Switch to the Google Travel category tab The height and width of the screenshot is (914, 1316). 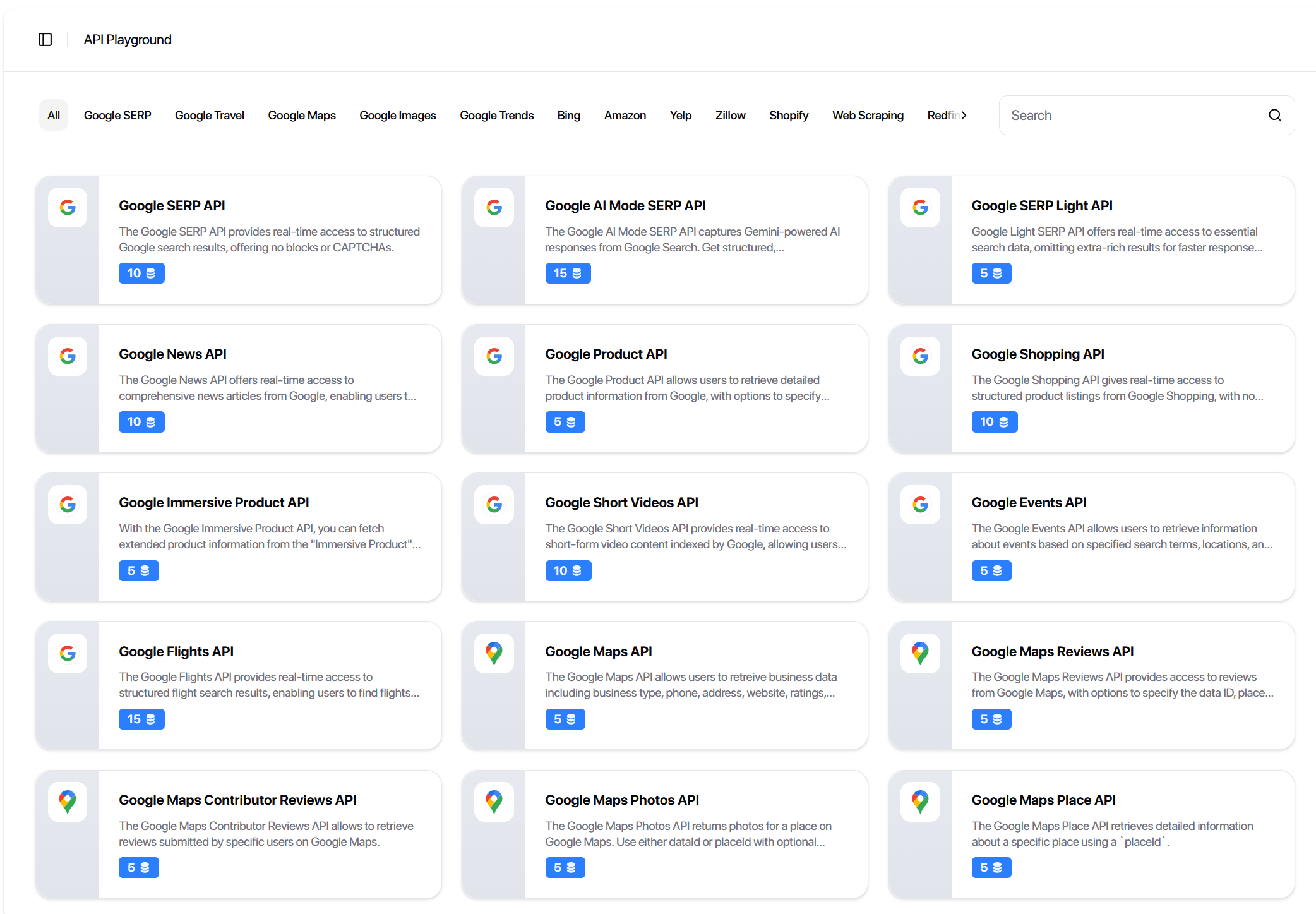click(209, 115)
